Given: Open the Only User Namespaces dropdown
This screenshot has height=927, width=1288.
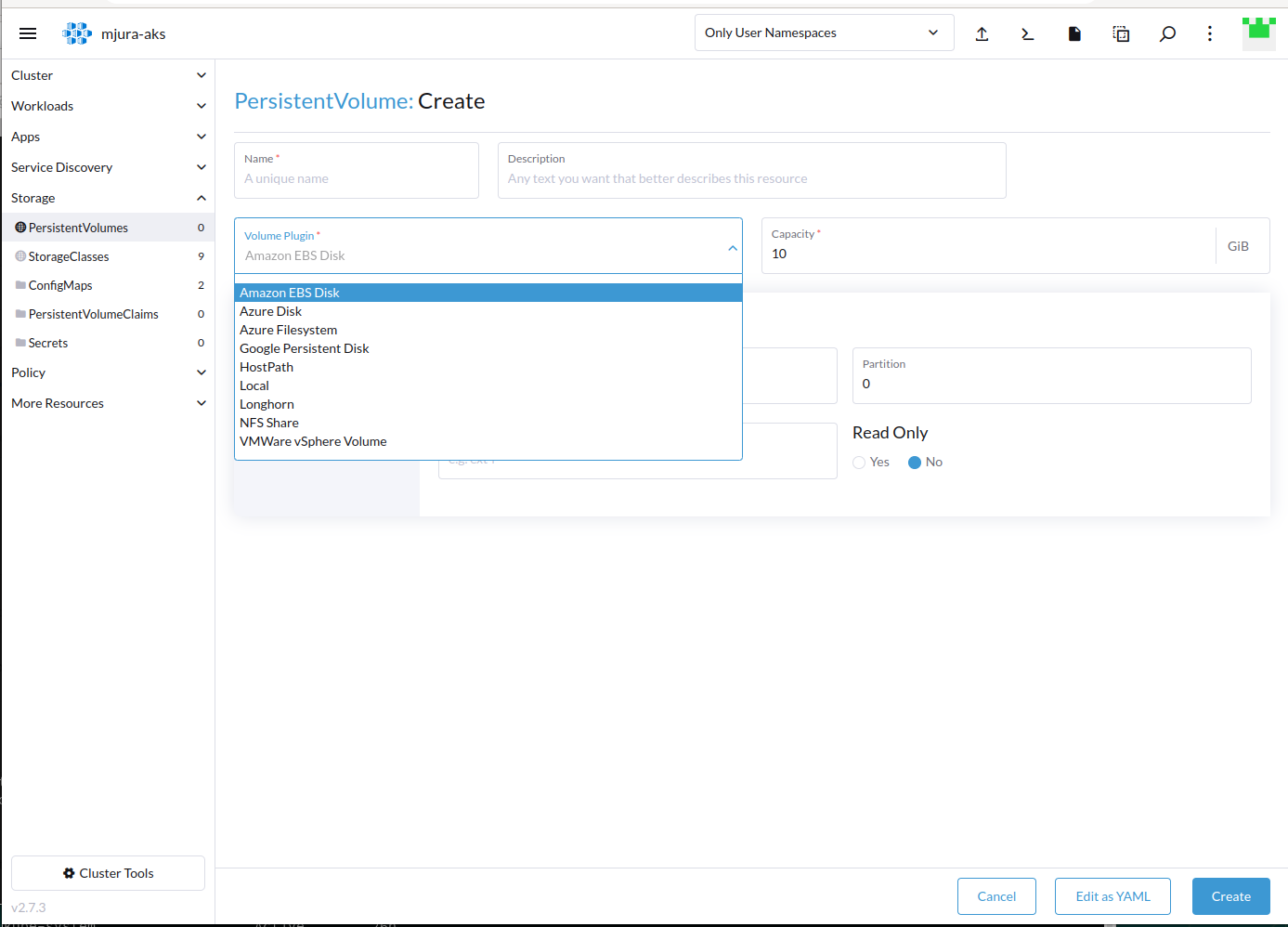Looking at the screenshot, I should [823, 32].
